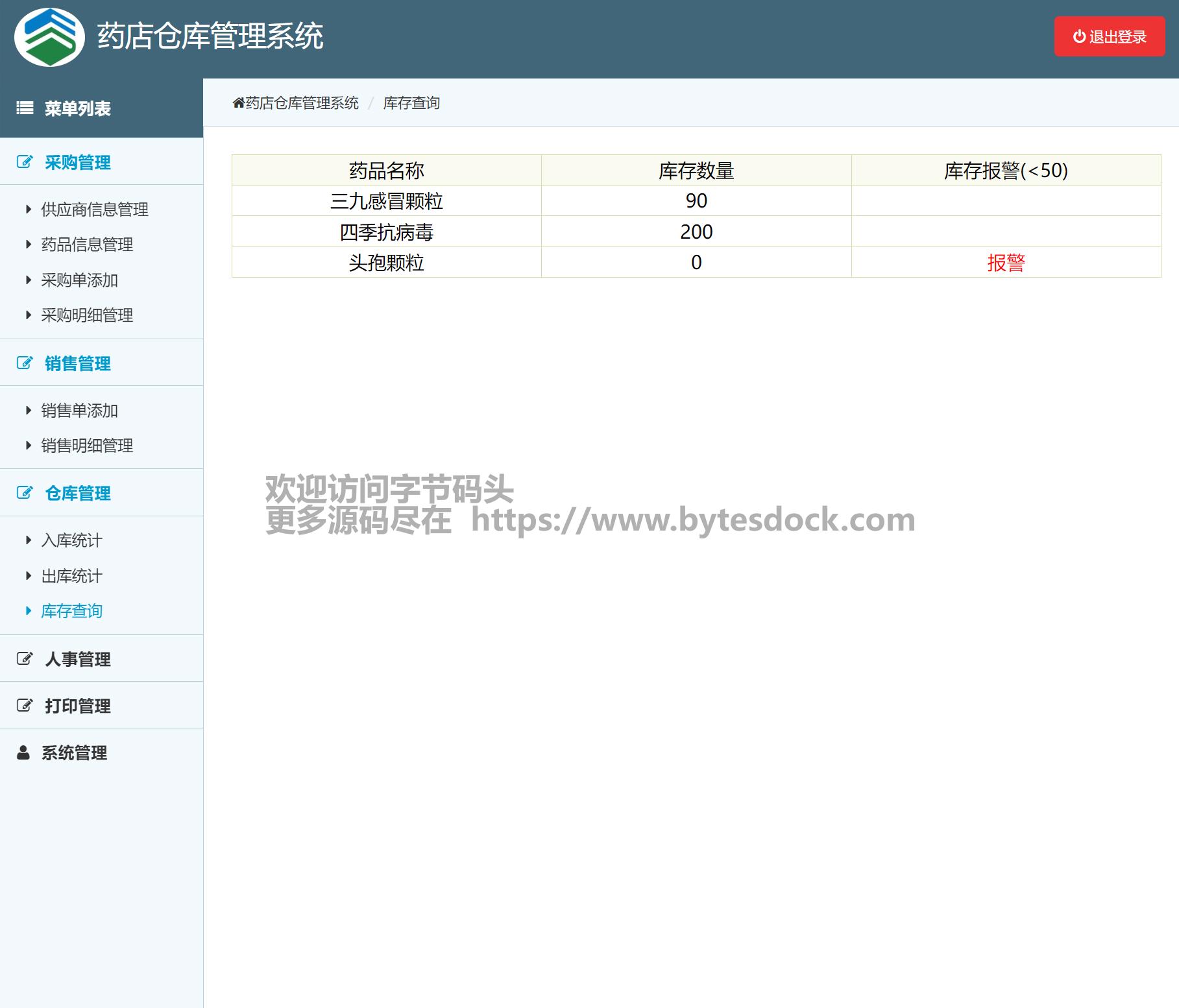Screen dimensions: 1179x1008
Task: Click the edit icon beside 采购管理
Action: [25, 162]
